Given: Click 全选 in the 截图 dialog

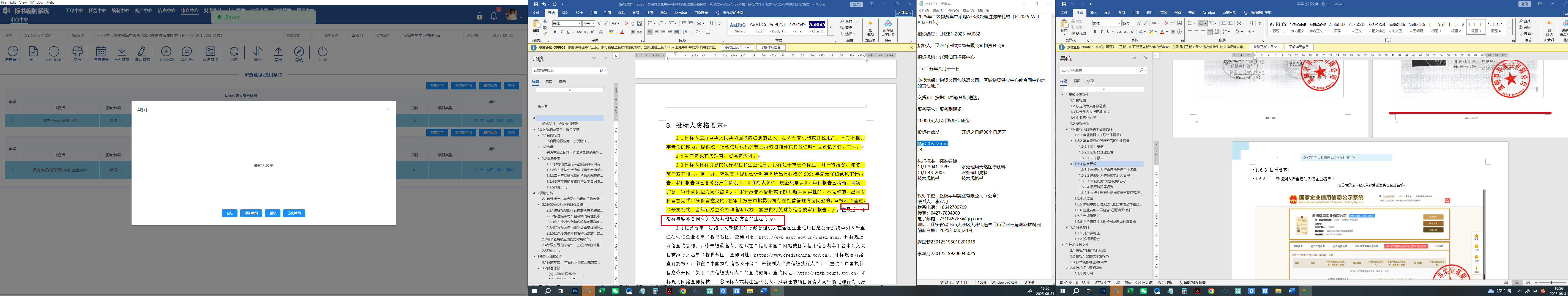Looking at the screenshot, I should point(230,213).
